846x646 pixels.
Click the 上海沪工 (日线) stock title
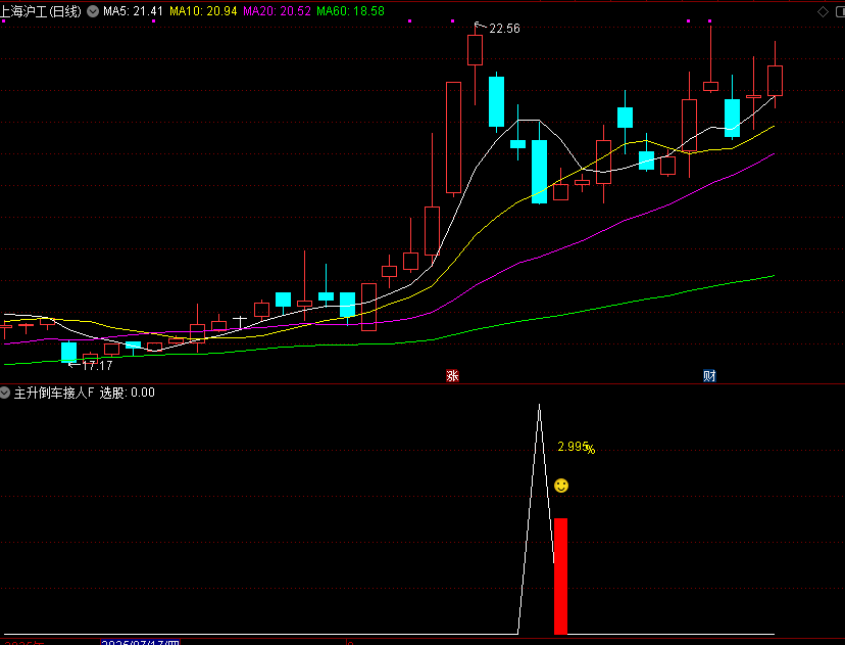(x=42, y=11)
